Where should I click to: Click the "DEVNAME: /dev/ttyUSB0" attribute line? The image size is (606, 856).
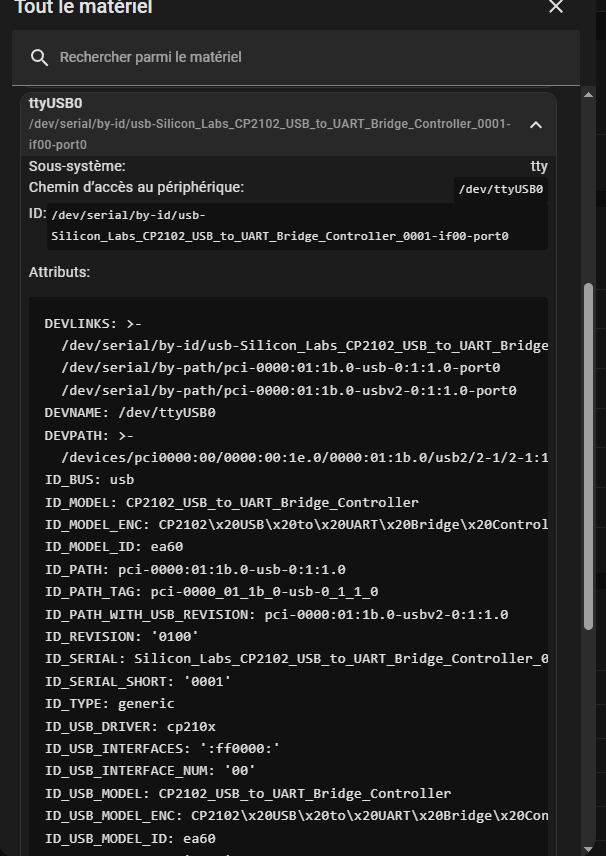pyautogui.click(x=130, y=413)
